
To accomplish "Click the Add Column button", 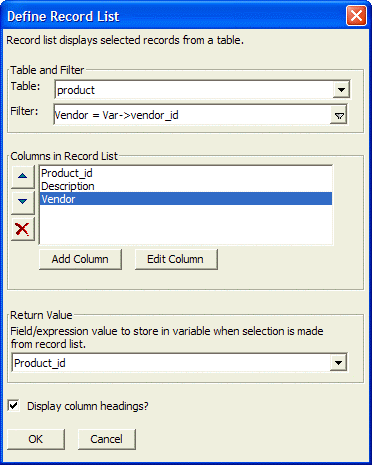I will [80, 259].
